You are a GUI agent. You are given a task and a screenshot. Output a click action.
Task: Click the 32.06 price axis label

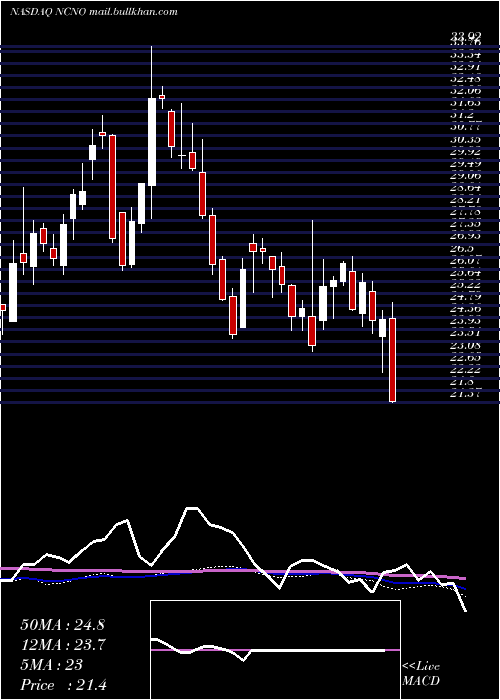[x=466, y=91]
